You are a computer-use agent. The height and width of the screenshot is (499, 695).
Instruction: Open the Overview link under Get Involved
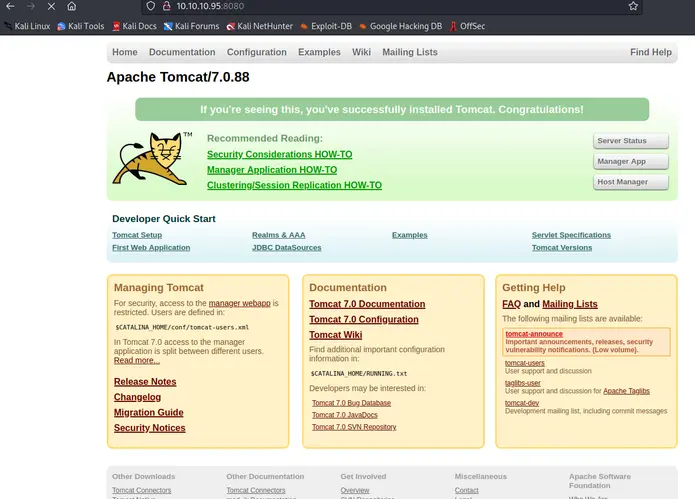click(x=355, y=490)
